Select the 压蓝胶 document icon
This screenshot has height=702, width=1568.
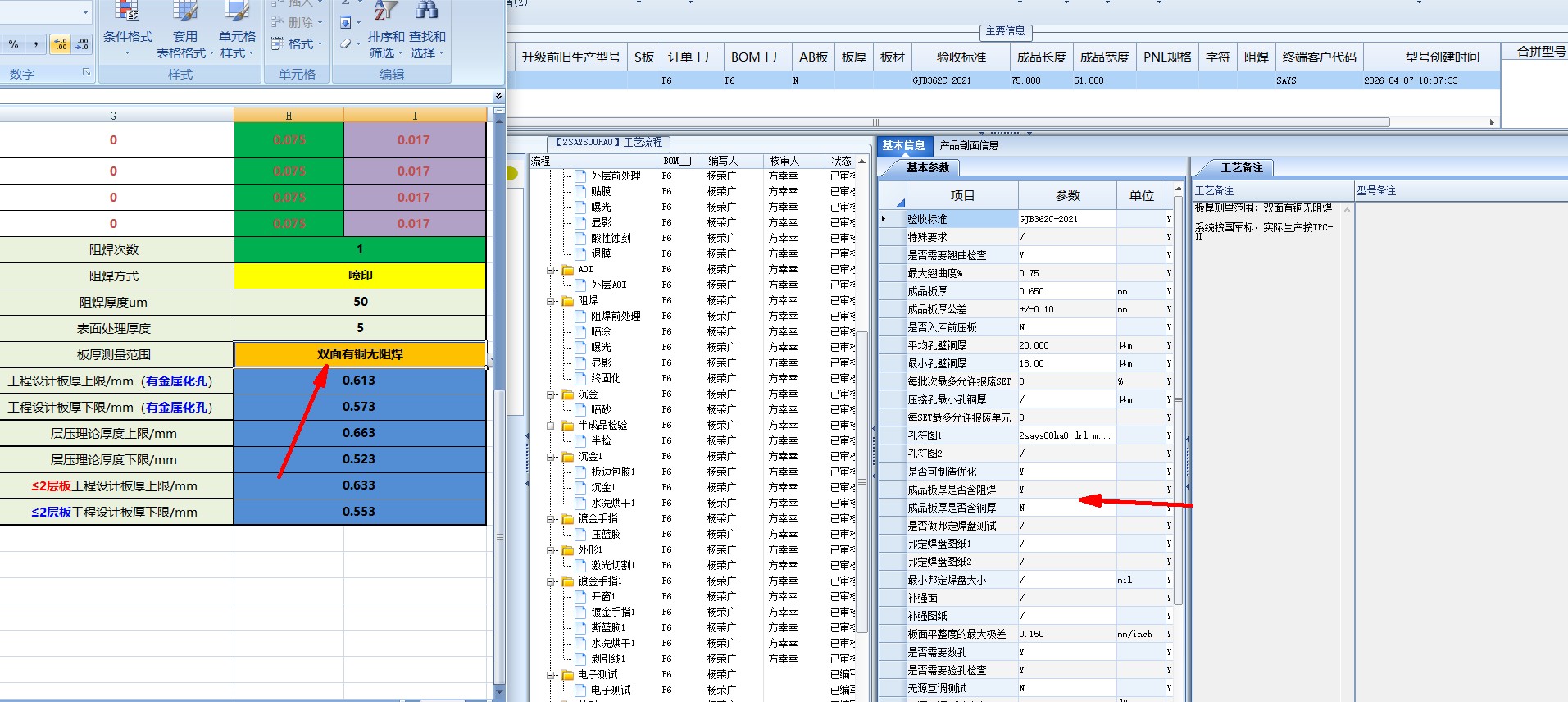[x=579, y=534]
